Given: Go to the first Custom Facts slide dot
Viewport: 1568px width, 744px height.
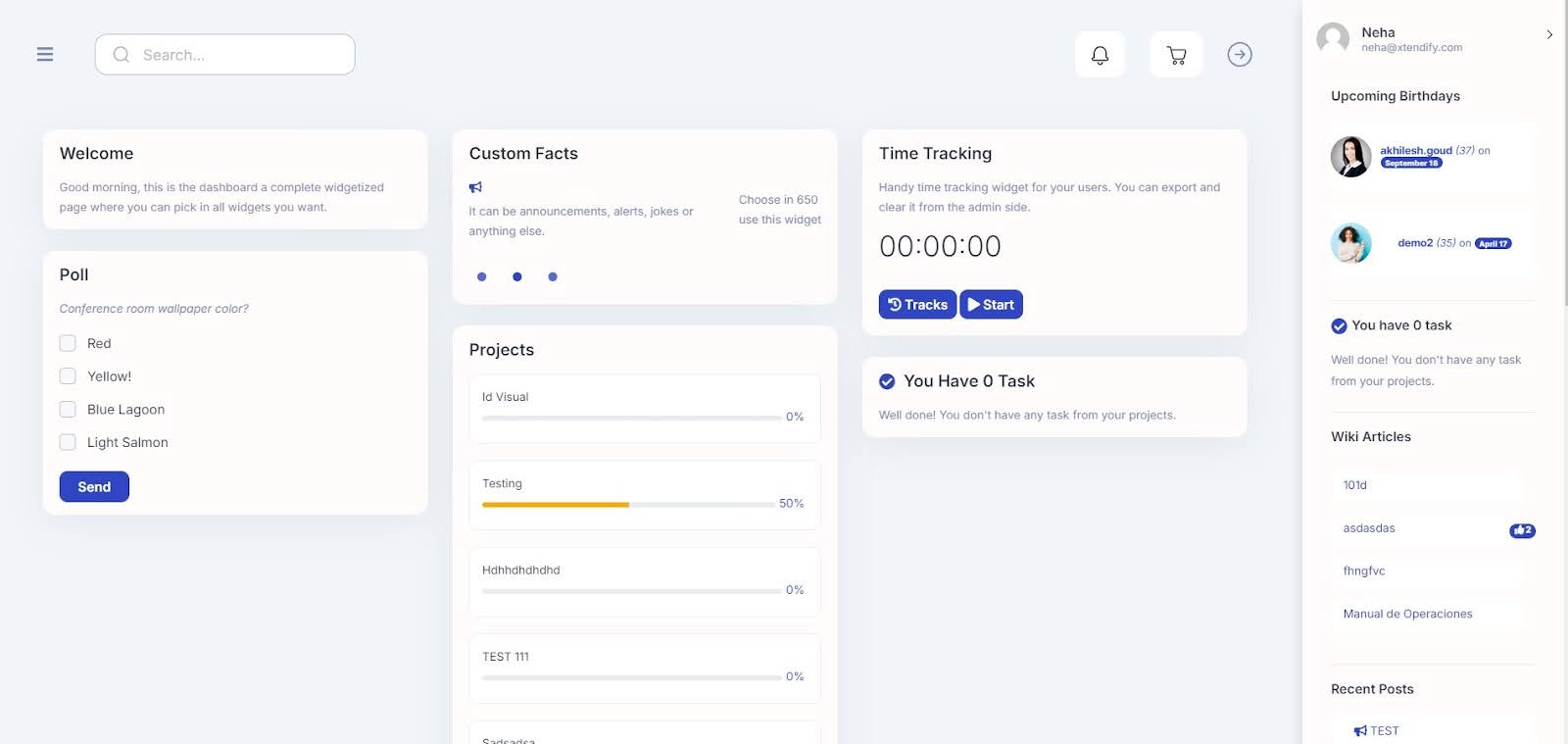Looking at the screenshot, I should 481,277.
